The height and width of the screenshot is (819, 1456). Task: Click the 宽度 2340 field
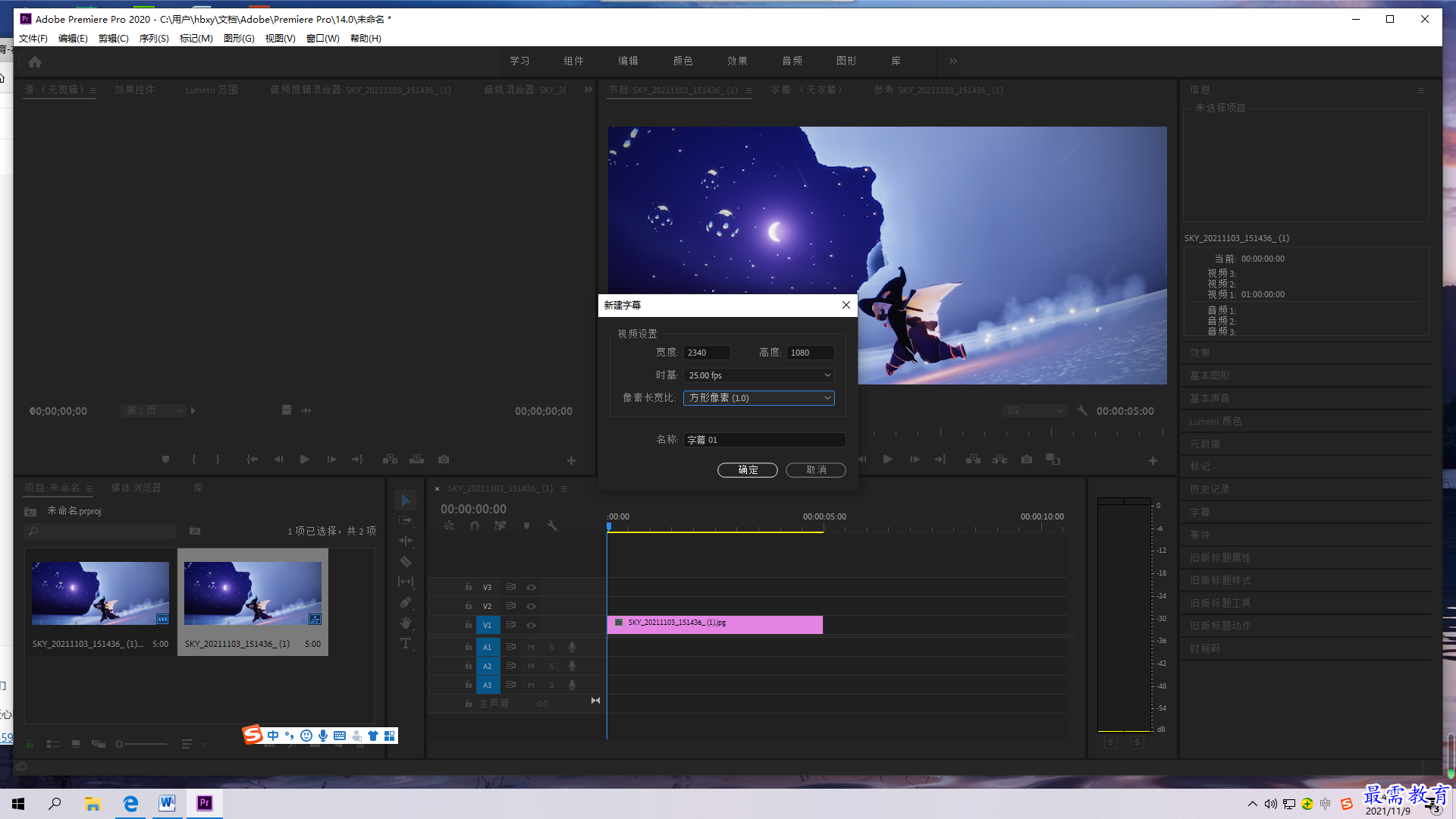[707, 353]
